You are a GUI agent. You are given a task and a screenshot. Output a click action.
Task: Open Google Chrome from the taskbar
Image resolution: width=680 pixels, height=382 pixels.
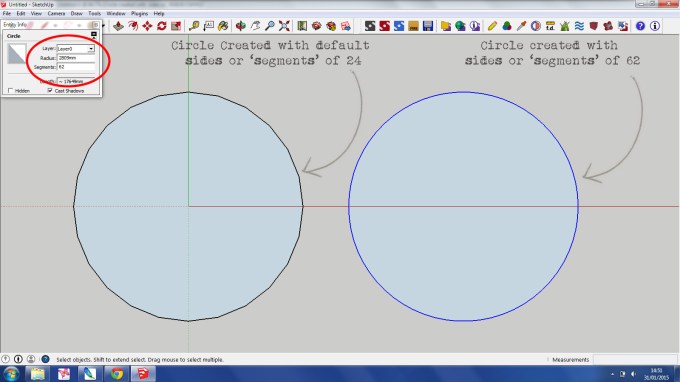coord(117,374)
